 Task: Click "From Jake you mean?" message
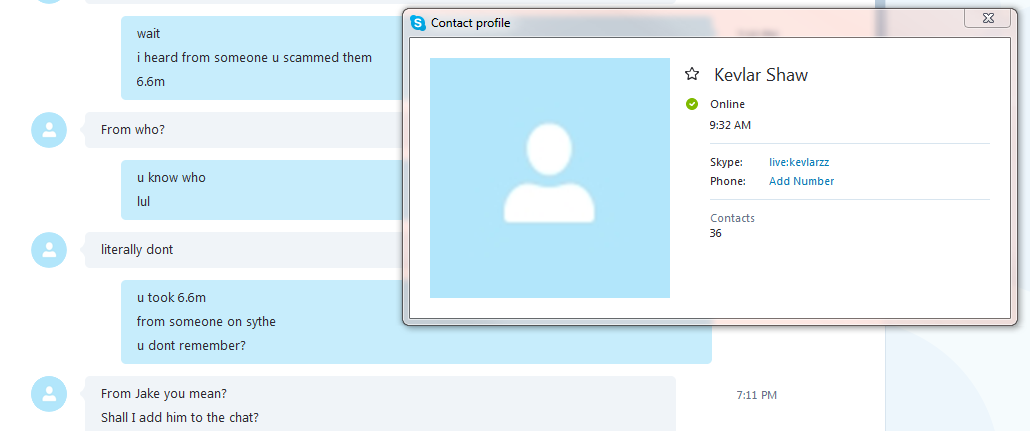(164, 394)
